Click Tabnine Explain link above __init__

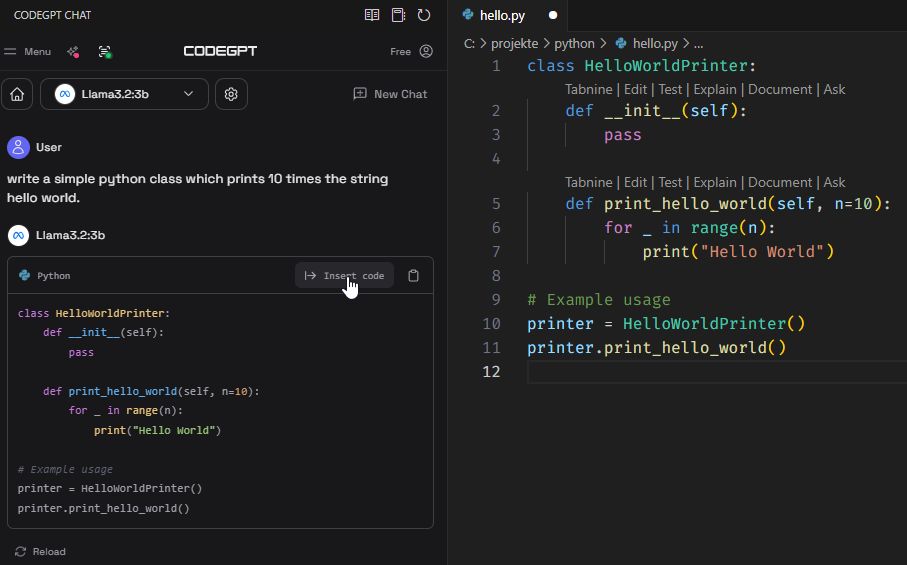(x=714, y=89)
